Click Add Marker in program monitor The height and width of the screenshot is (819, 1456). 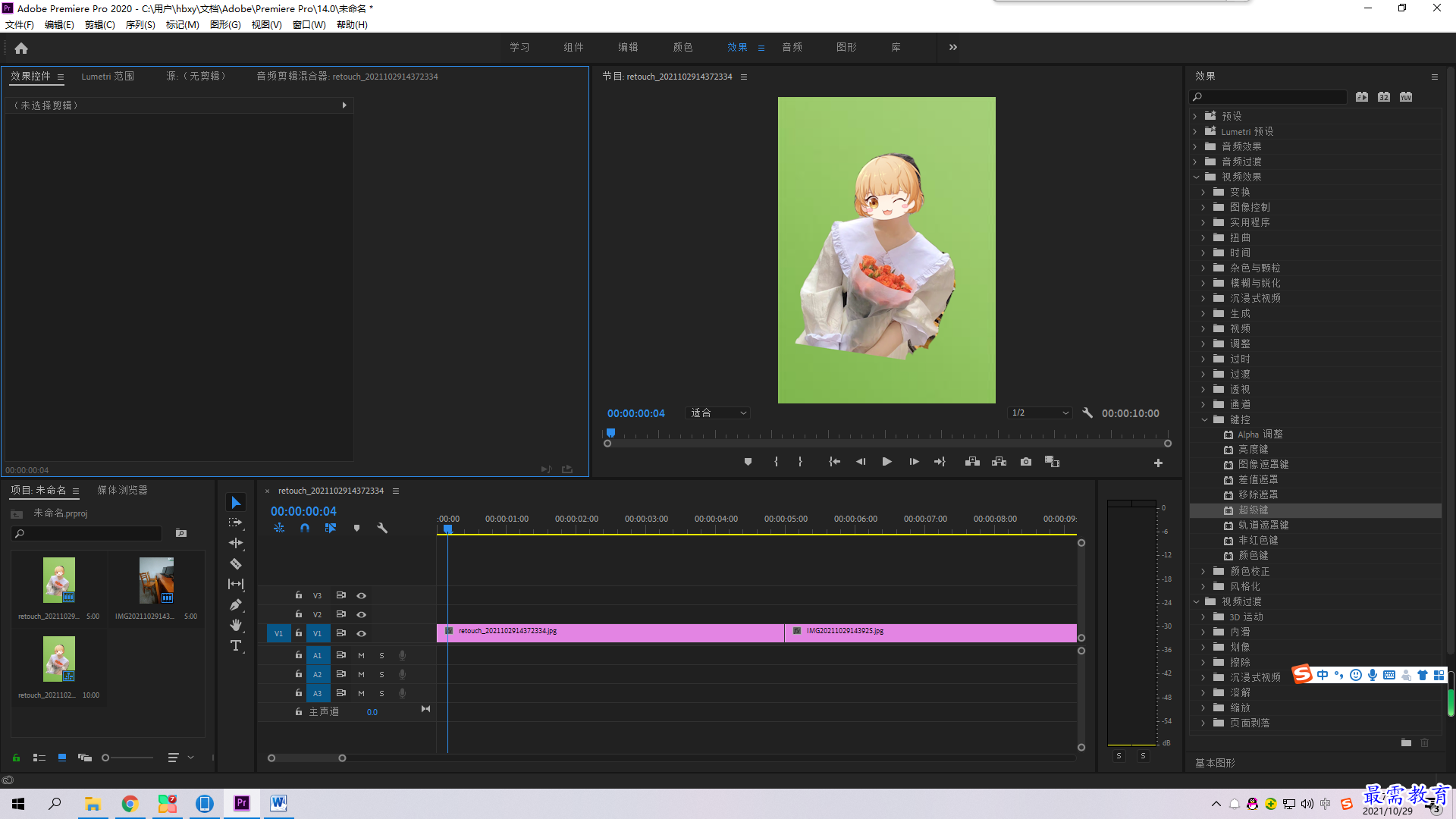click(x=748, y=462)
